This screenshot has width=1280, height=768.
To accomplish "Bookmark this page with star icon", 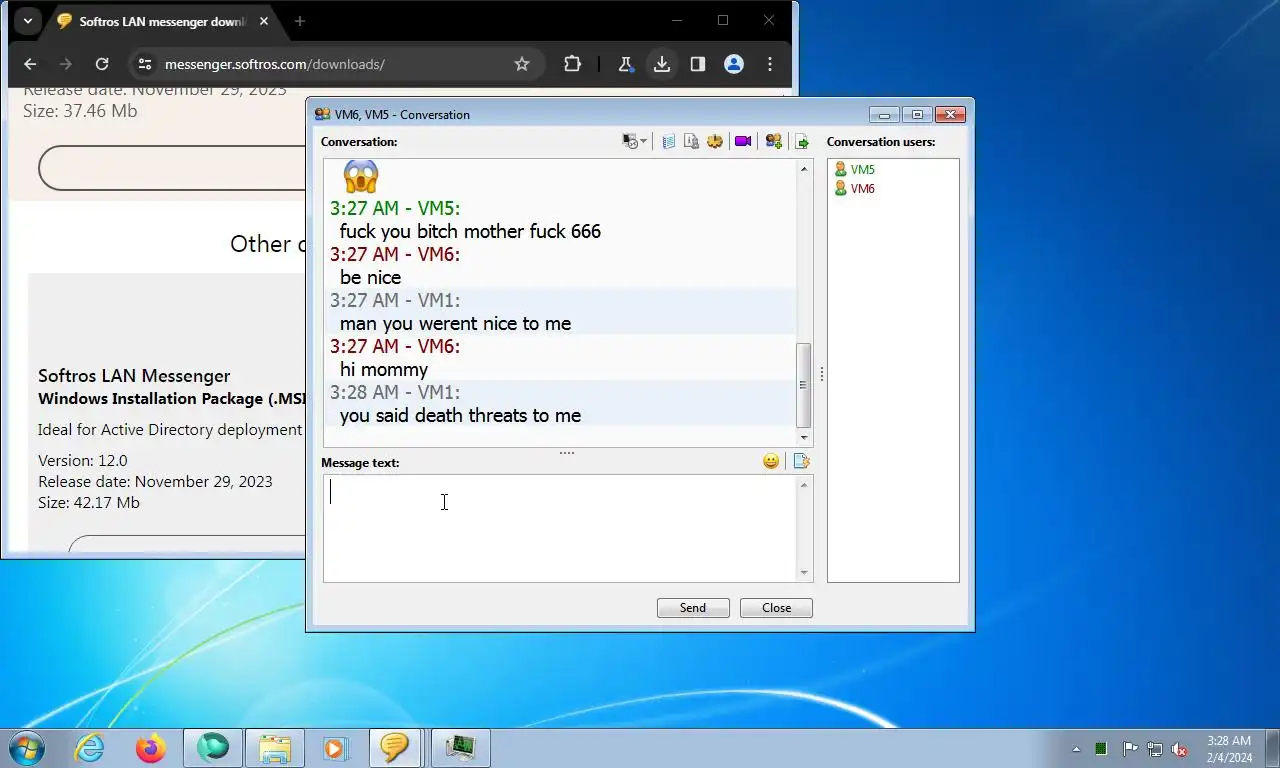I will pyautogui.click(x=522, y=64).
